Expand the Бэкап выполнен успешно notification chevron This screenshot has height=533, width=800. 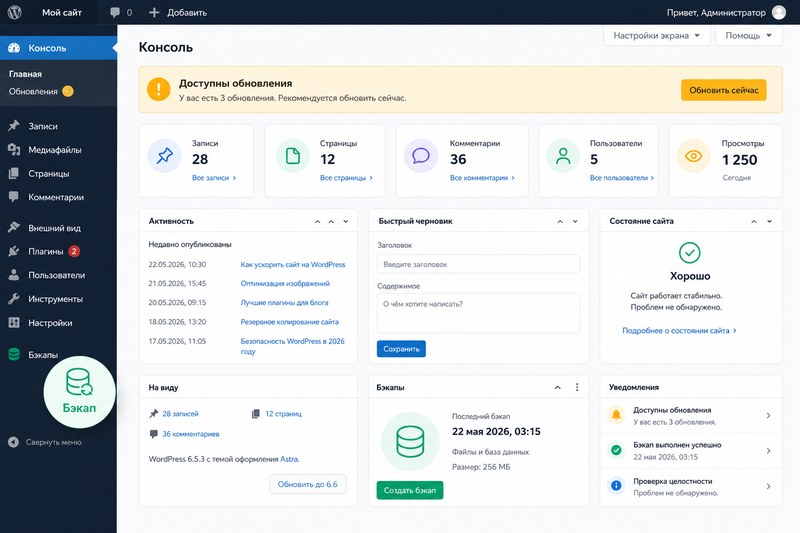(768, 451)
